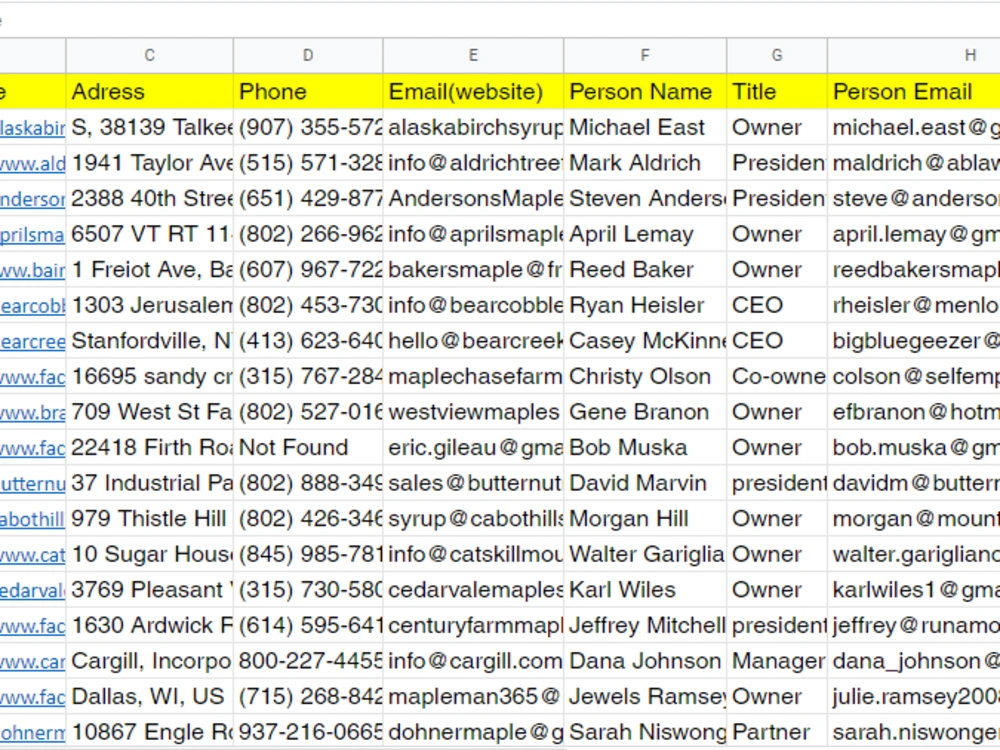
Task: Select the Ryan Heisler cell
Action: (645, 305)
